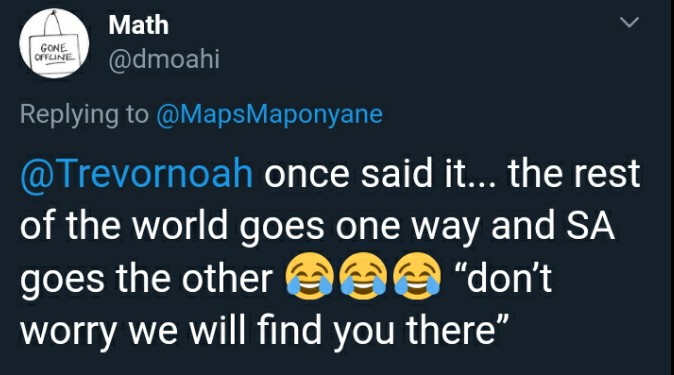674x375 pixels.
Task: Open the @MapsMaponyane profile link
Action: point(270,115)
